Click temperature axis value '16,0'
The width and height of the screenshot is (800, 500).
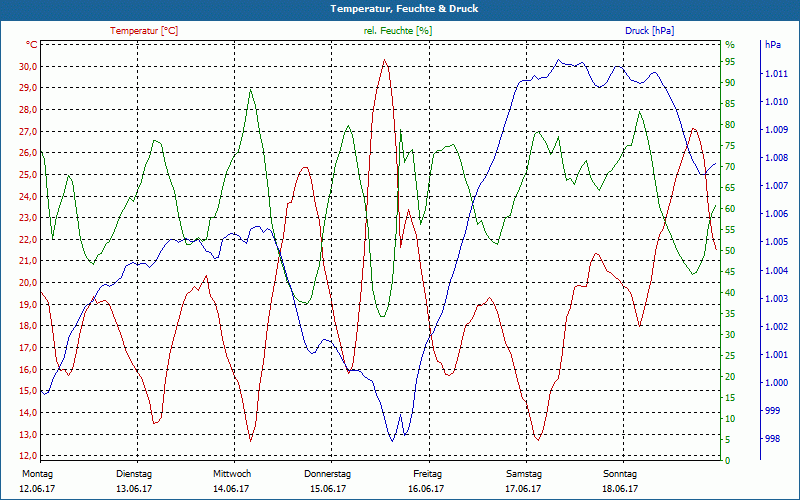(x=28, y=369)
